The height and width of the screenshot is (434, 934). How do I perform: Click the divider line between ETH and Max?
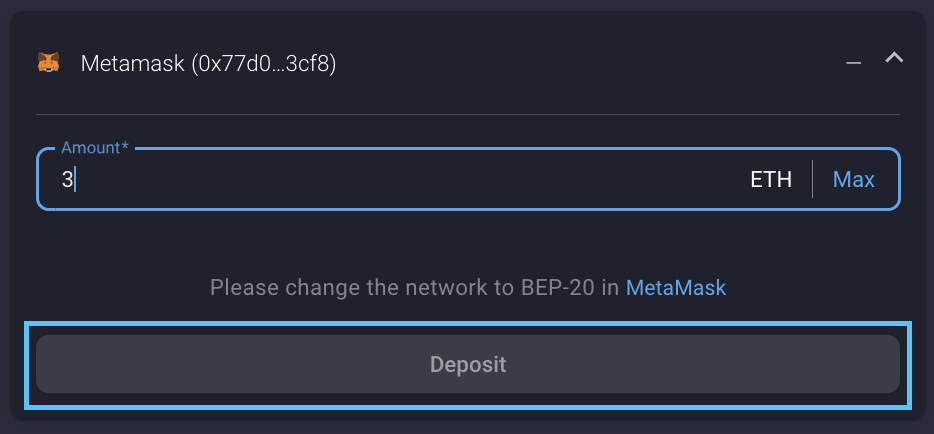812,180
